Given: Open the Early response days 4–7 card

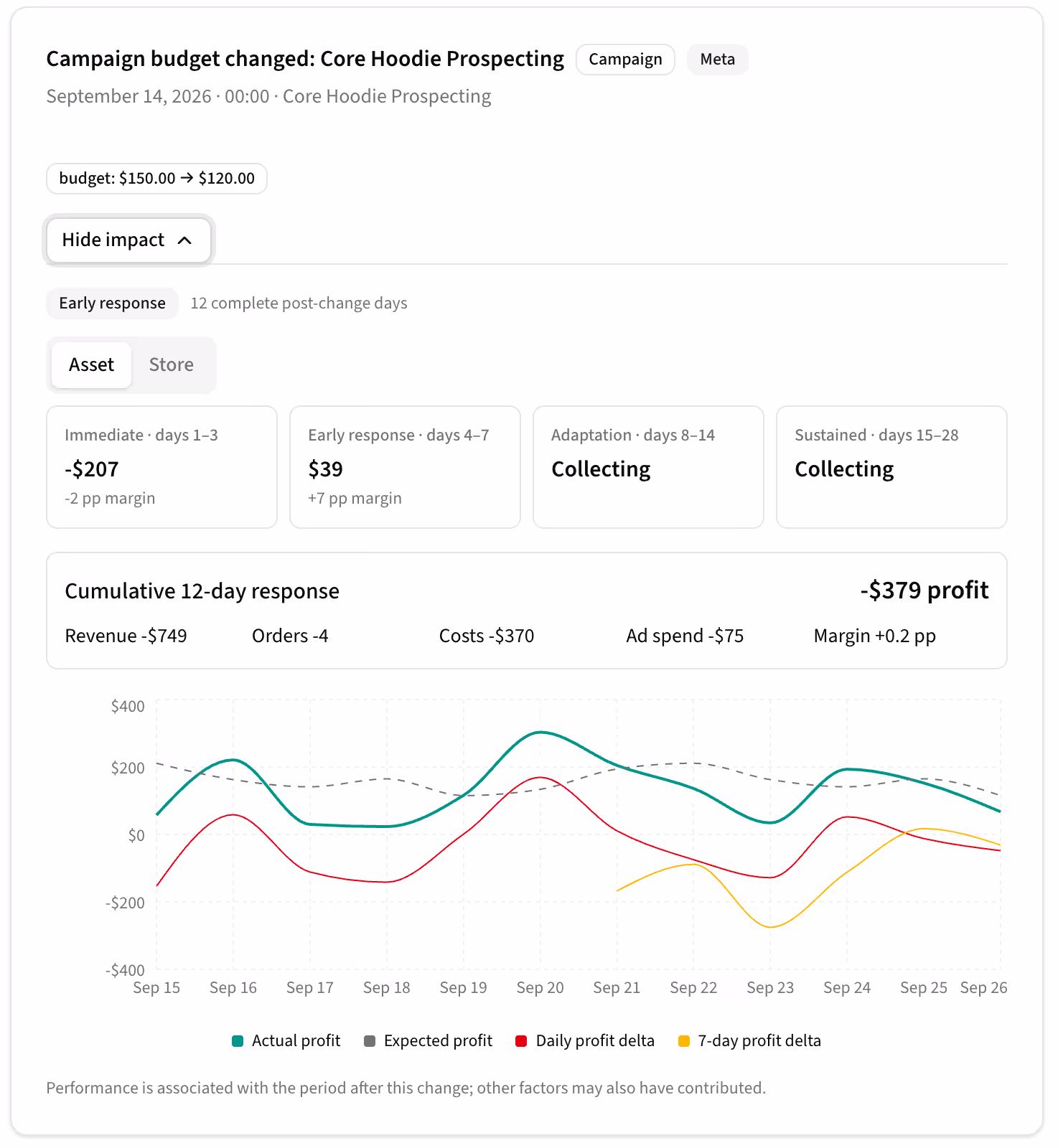Looking at the screenshot, I should tap(405, 467).
